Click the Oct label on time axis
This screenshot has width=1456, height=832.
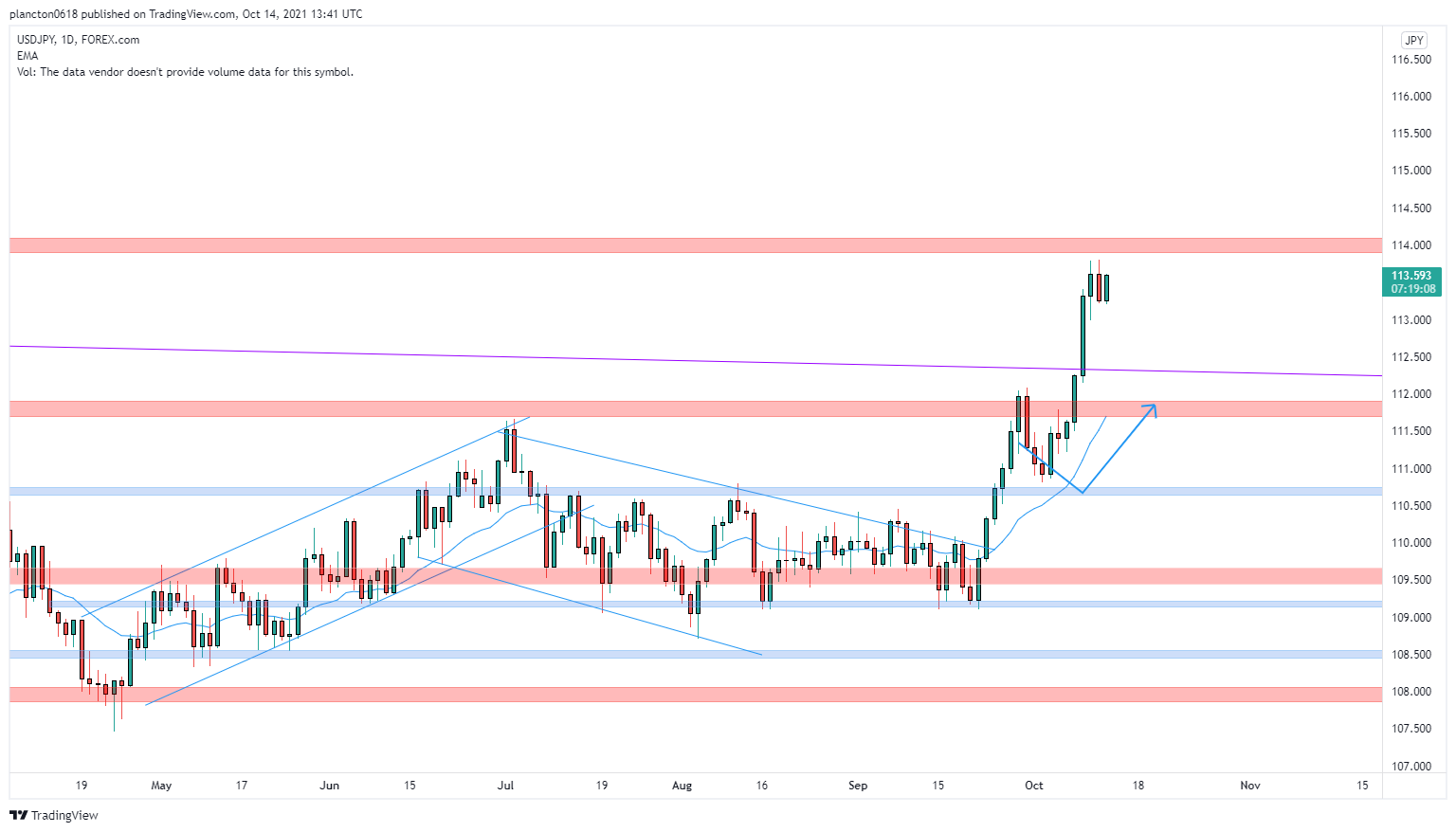(x=1034, y=786)
